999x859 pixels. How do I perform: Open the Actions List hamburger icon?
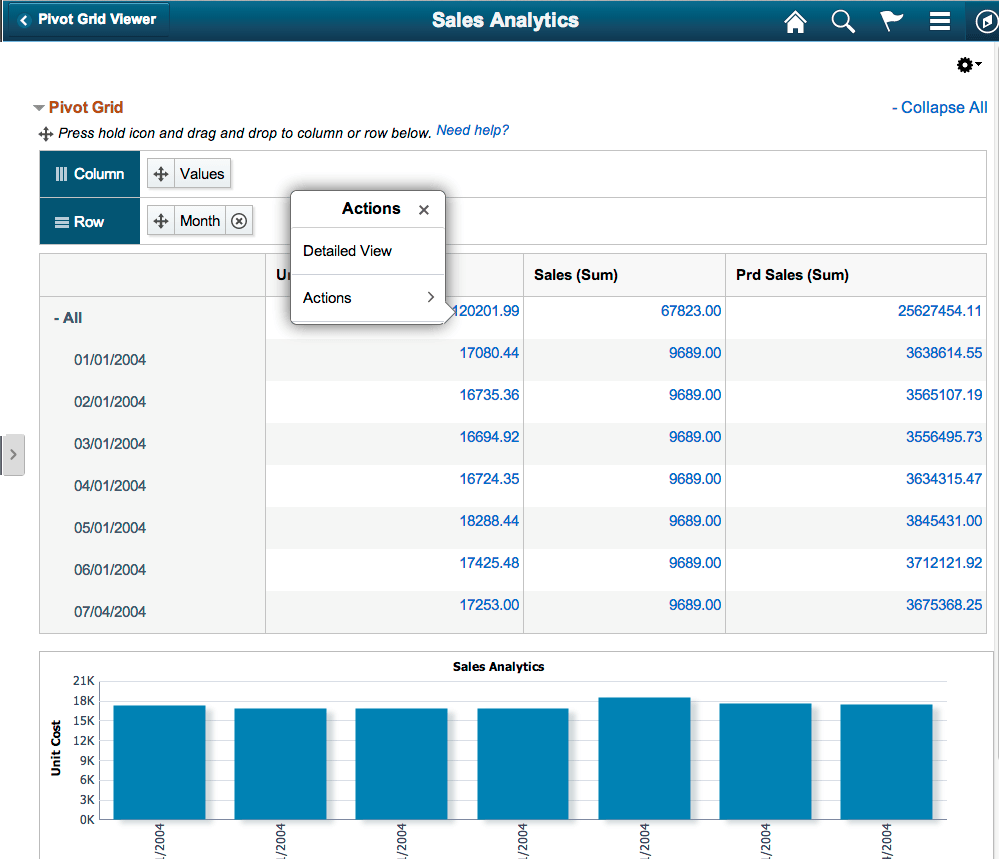pyautogui.click(x=938, y=21)
